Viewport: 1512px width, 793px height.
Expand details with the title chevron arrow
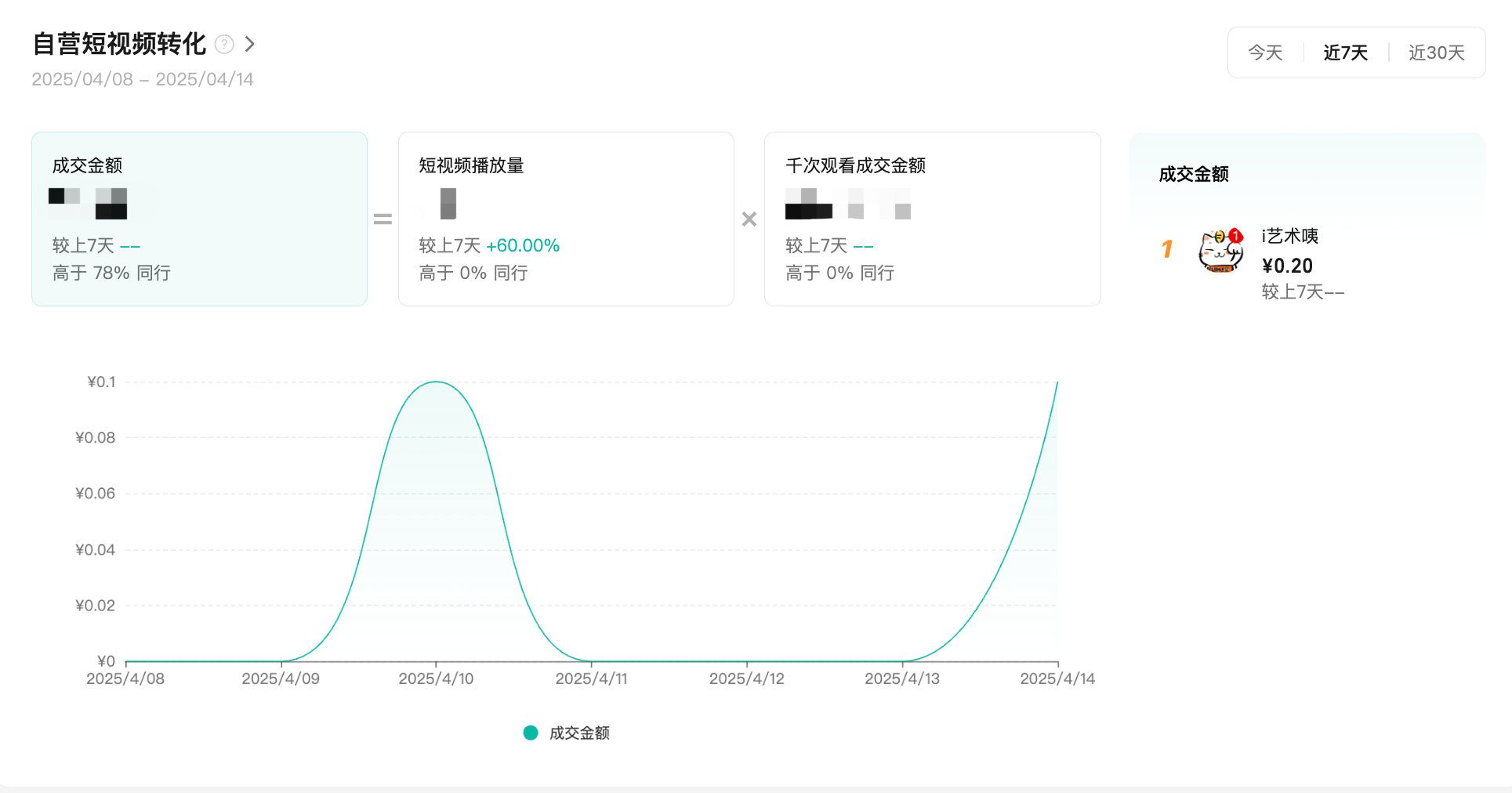[x=249, y=45]
